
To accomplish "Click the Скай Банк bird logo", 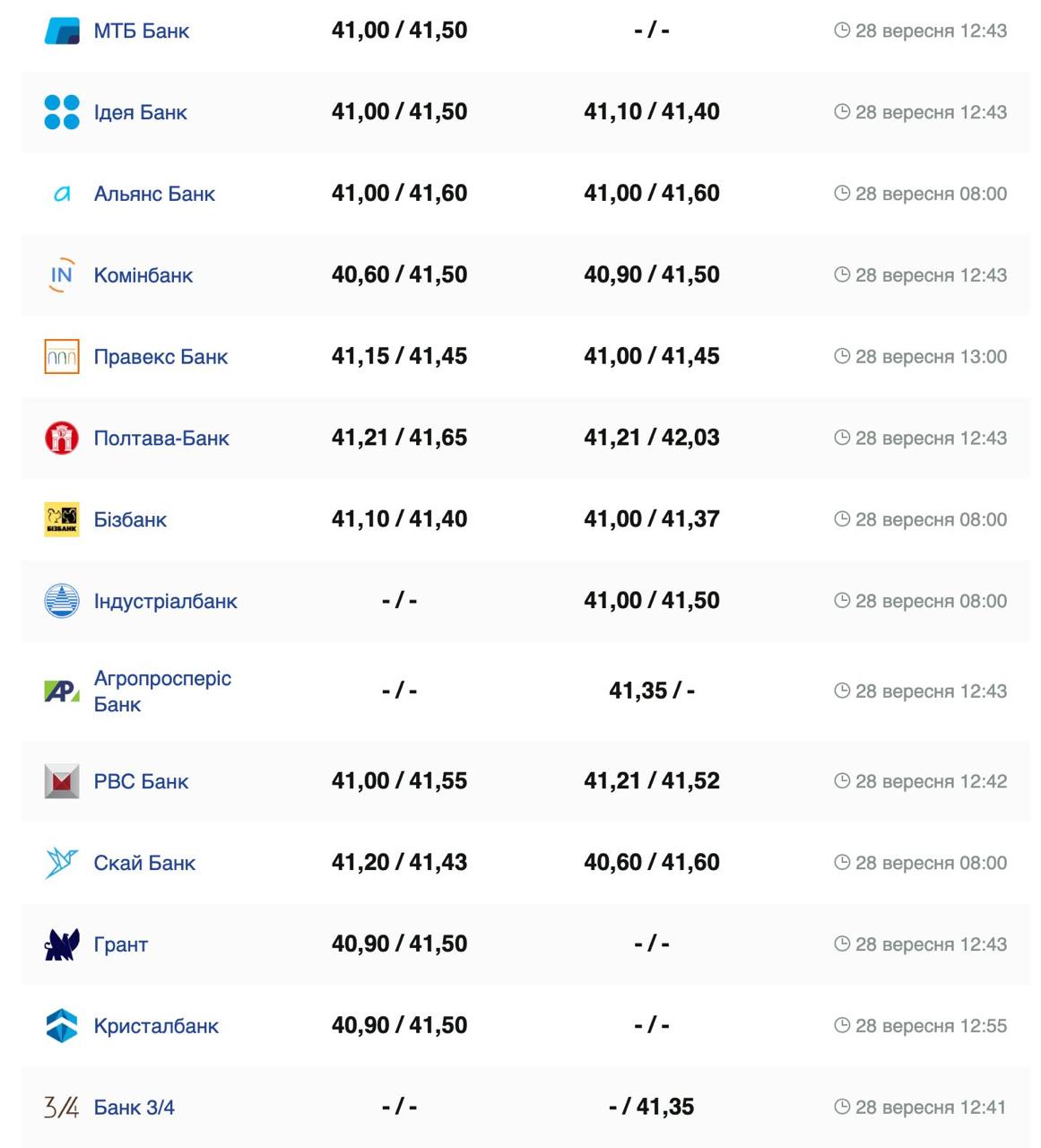I will [x=62, y=863].
